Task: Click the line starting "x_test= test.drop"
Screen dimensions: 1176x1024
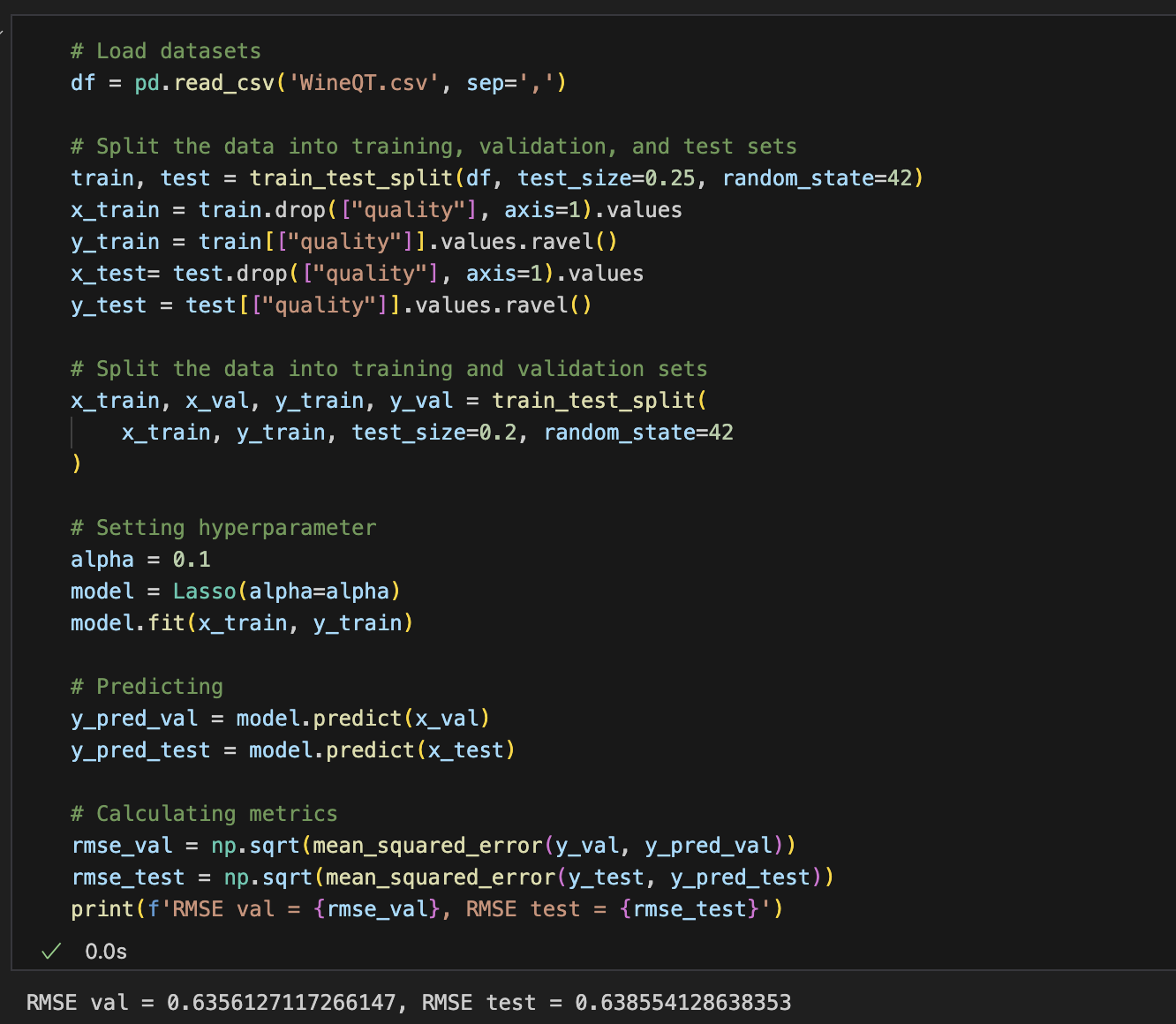Action: [358, 274]
